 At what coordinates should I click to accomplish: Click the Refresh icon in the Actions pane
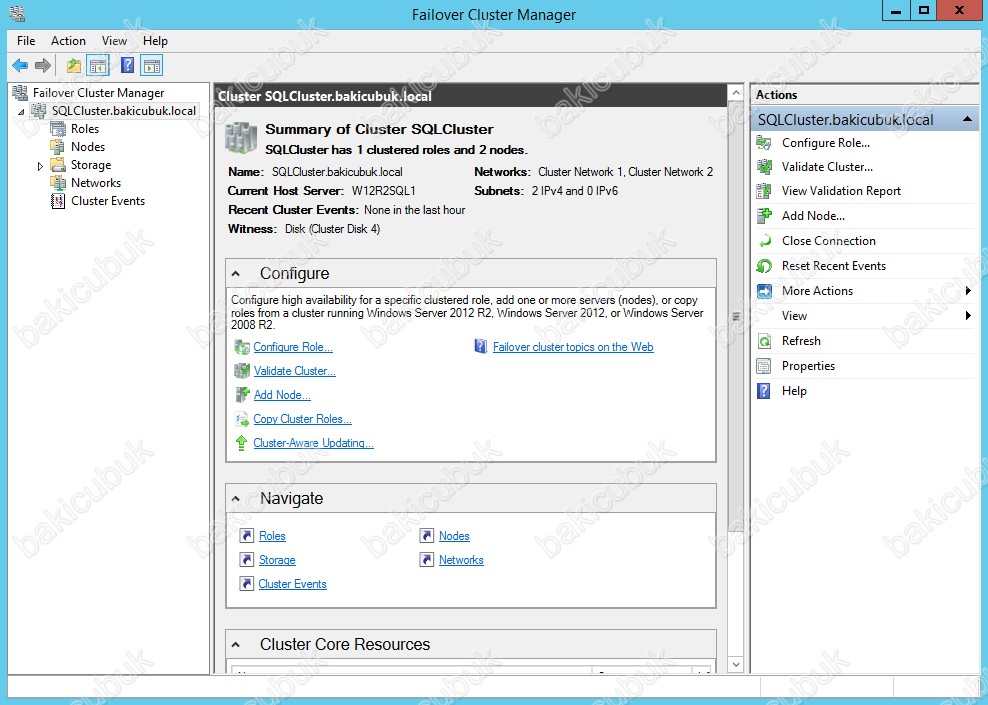coord(764,341)
